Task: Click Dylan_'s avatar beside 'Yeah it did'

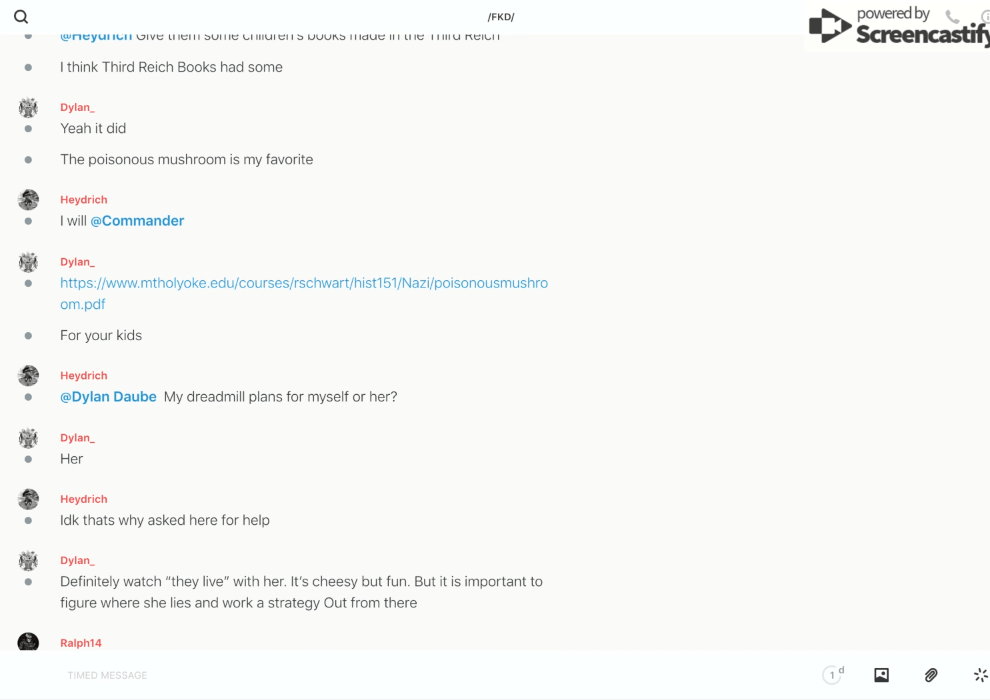Action: point(28,108)
